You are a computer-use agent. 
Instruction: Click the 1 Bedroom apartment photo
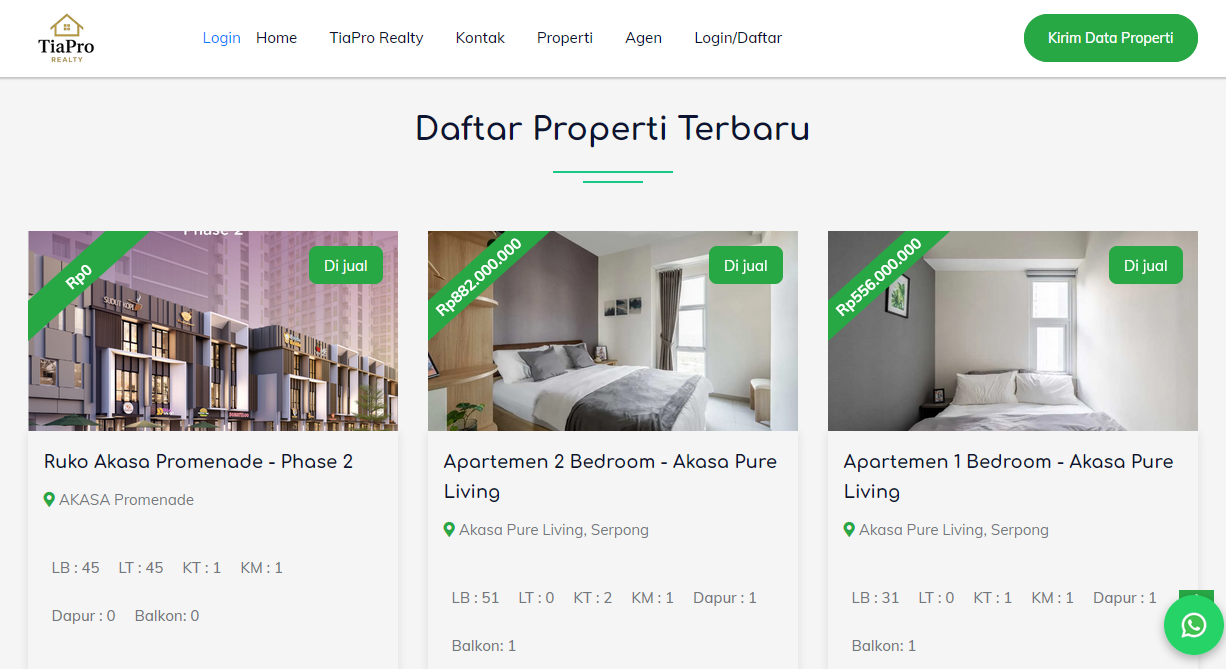(1013, 332)
